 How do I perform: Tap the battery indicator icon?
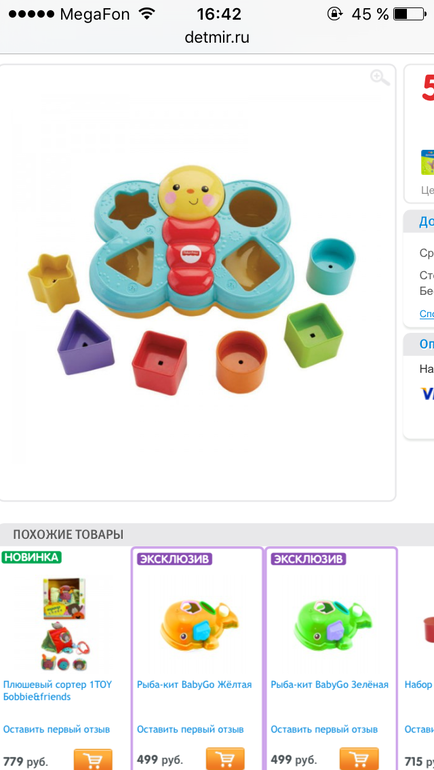409,14
